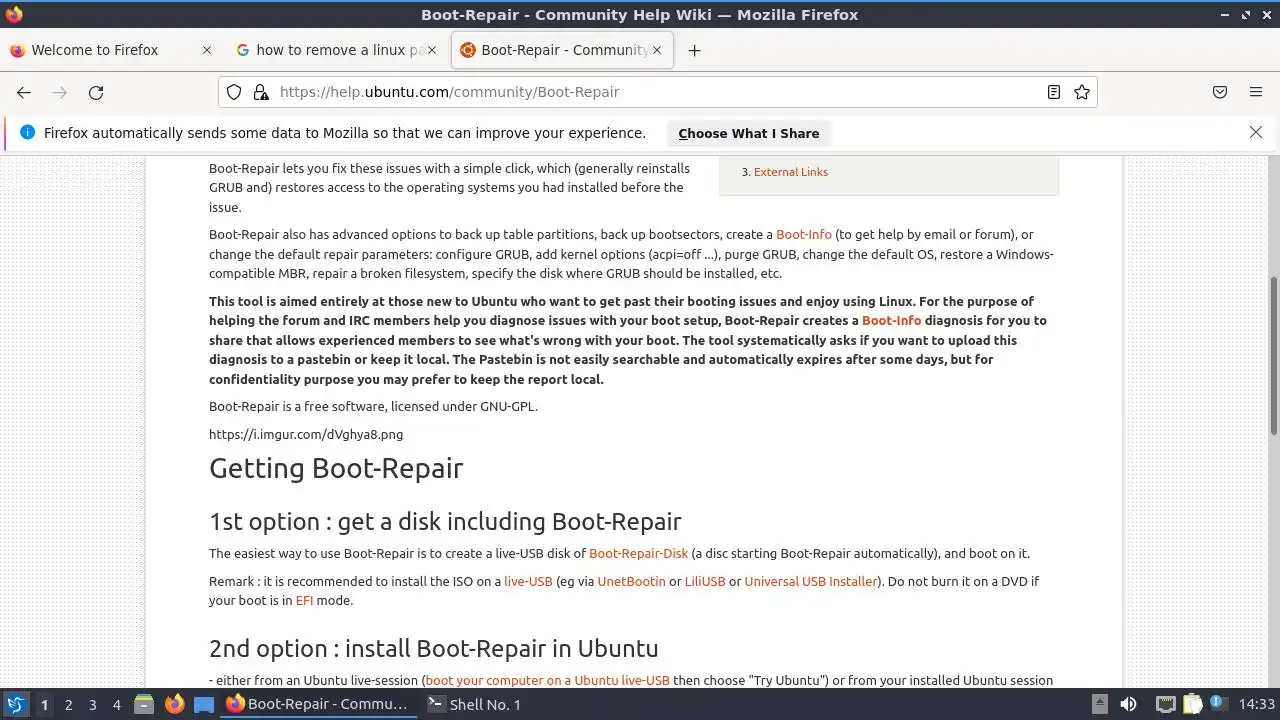
Task: Open tracking protection shield icon
Action: coord(234,92)
